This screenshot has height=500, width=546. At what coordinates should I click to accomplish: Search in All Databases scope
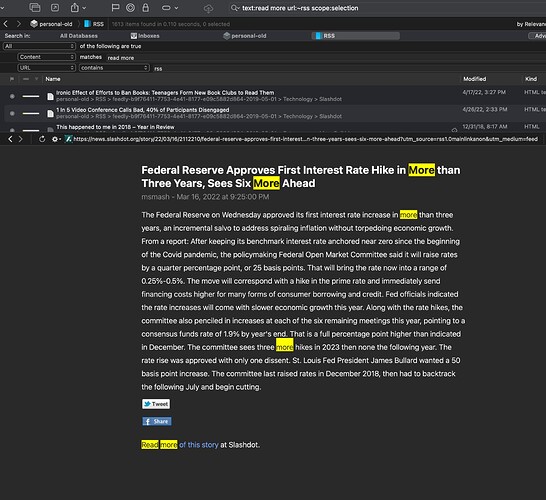[x=79, y=36]
